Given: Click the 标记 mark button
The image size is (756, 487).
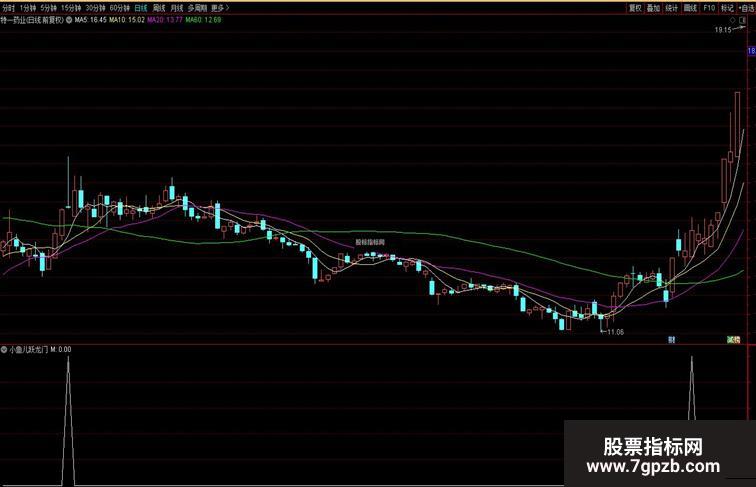Looking at the screenshot, I should click(727, 8).
